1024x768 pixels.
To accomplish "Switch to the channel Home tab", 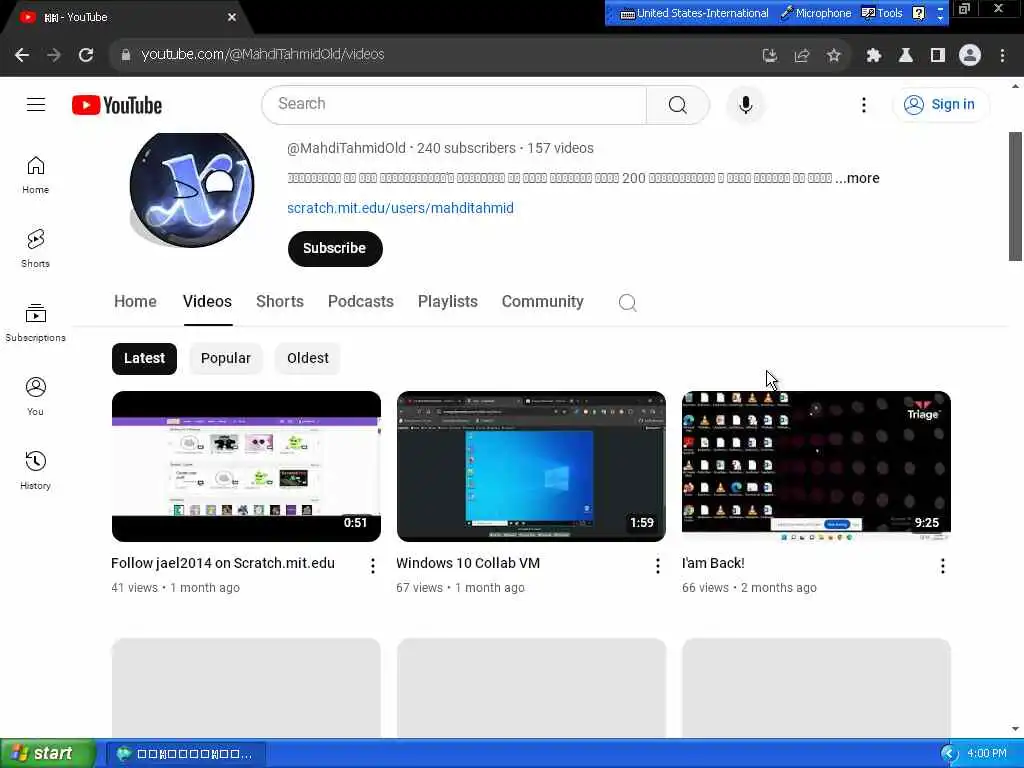I will click(135, 302).
